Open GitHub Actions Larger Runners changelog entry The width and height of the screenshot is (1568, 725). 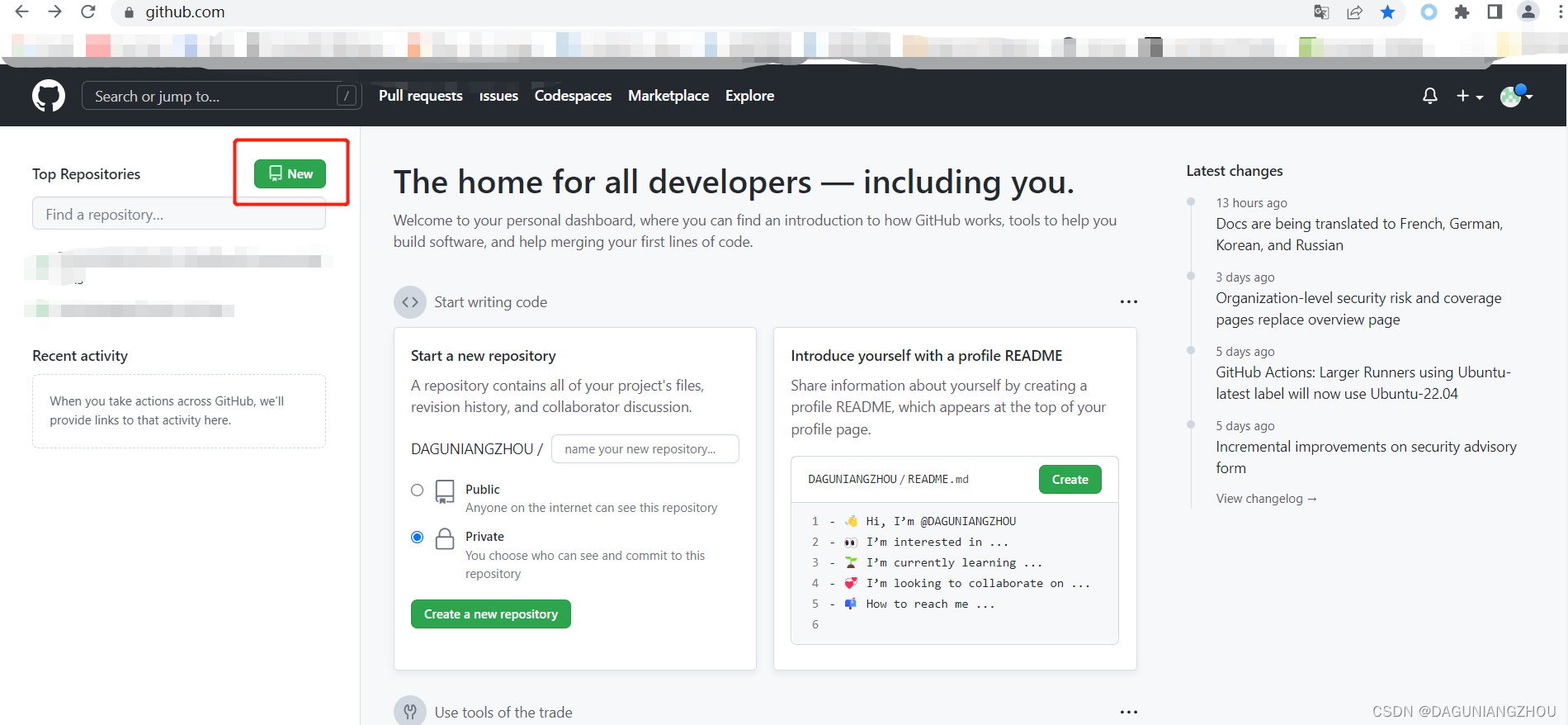tap(1363, 383)
